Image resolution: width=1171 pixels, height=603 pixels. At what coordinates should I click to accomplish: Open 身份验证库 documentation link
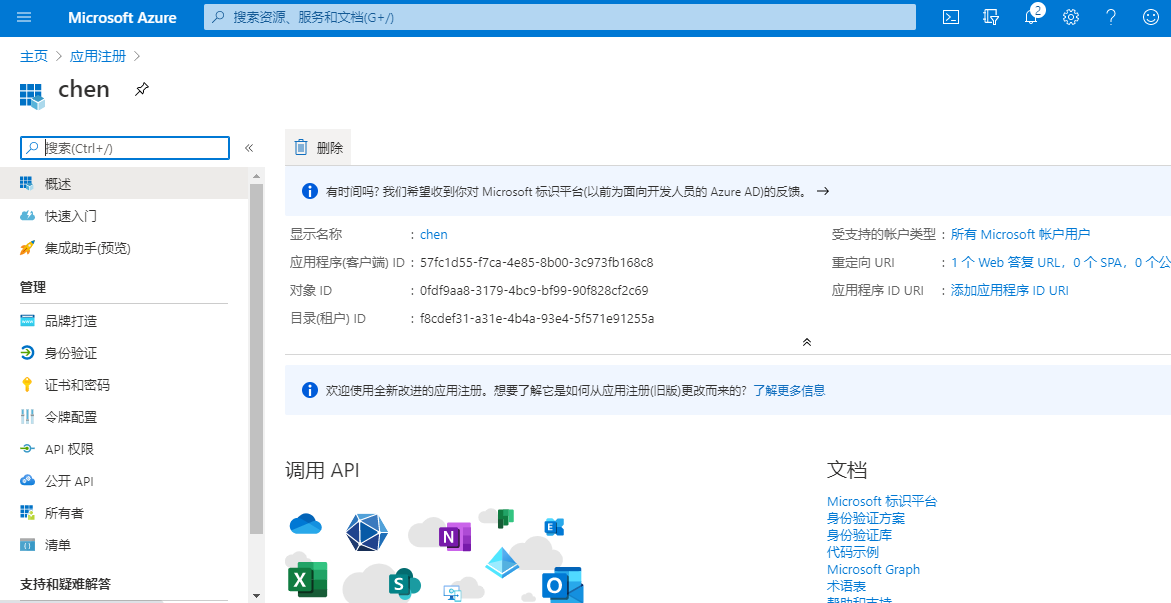(x=859, y=536)
